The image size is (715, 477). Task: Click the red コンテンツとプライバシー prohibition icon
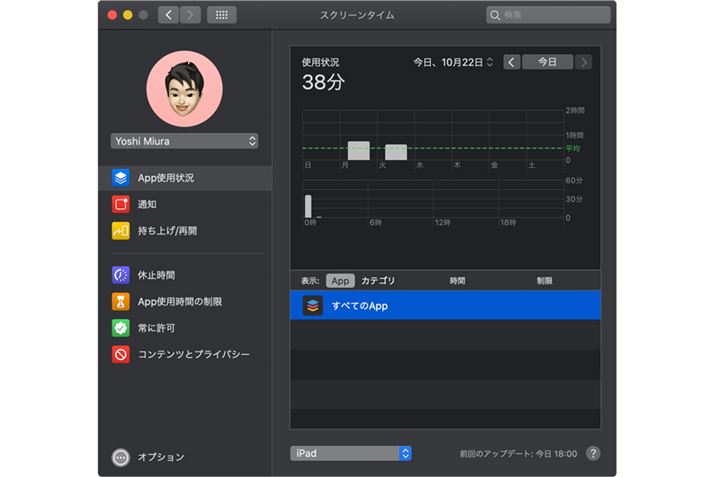(121, 354)
